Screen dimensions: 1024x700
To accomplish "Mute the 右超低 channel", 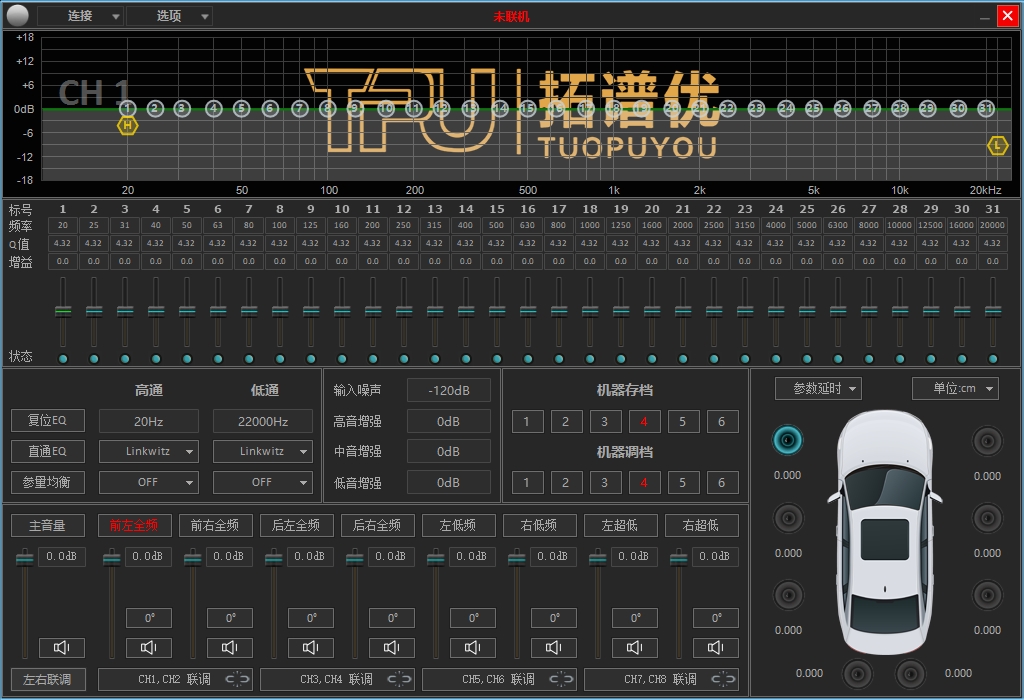I will pos(716,647).
